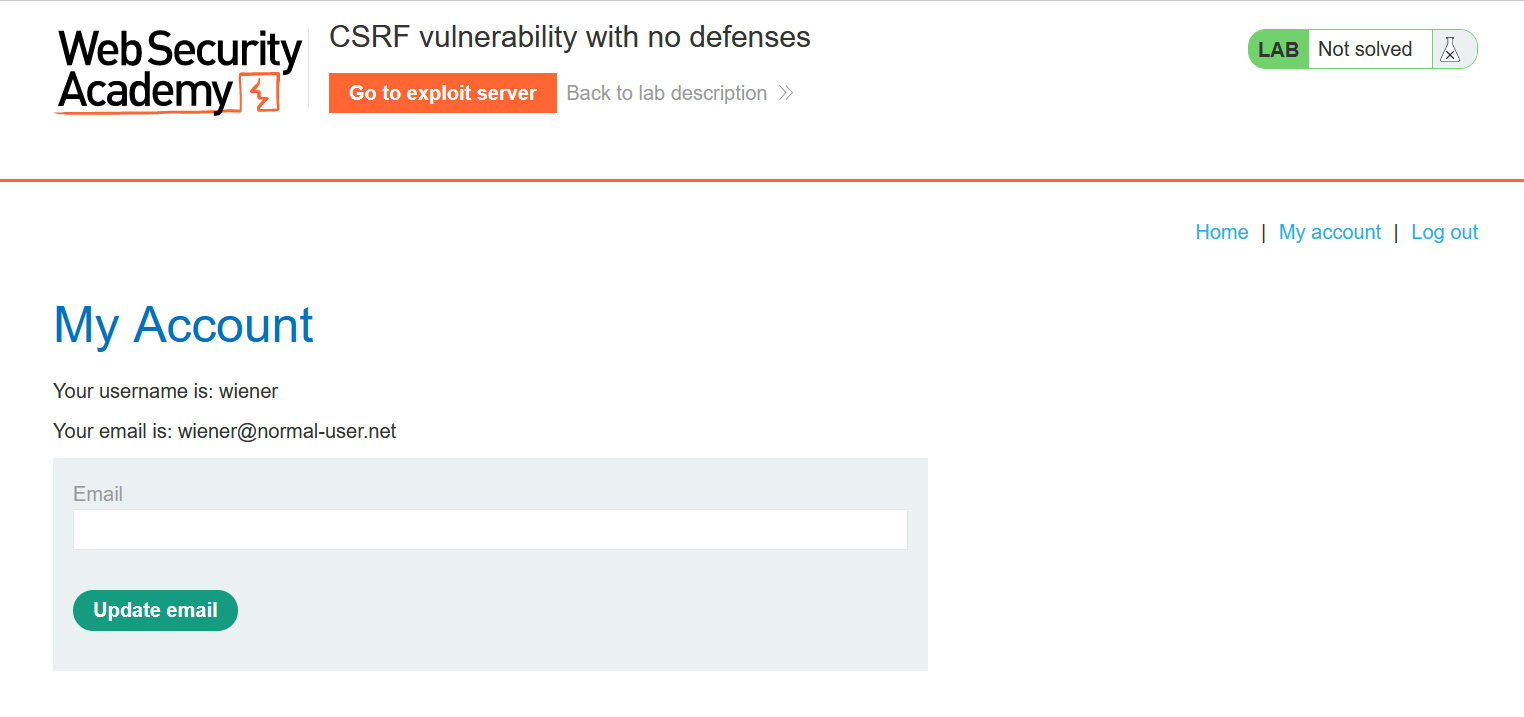Image resolution: width=1524 pixels, height=717 pixels.
Task: Focus the Email input field
Action: tap(490, 530)
